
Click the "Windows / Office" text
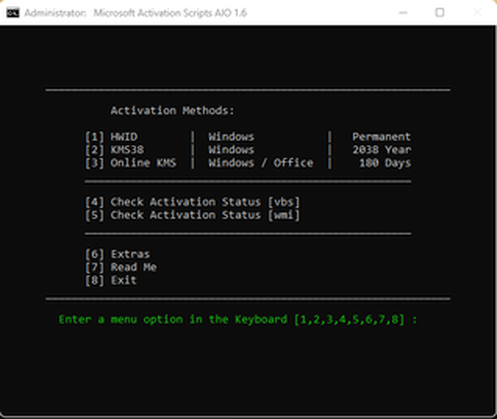click(x=261, y=163)
